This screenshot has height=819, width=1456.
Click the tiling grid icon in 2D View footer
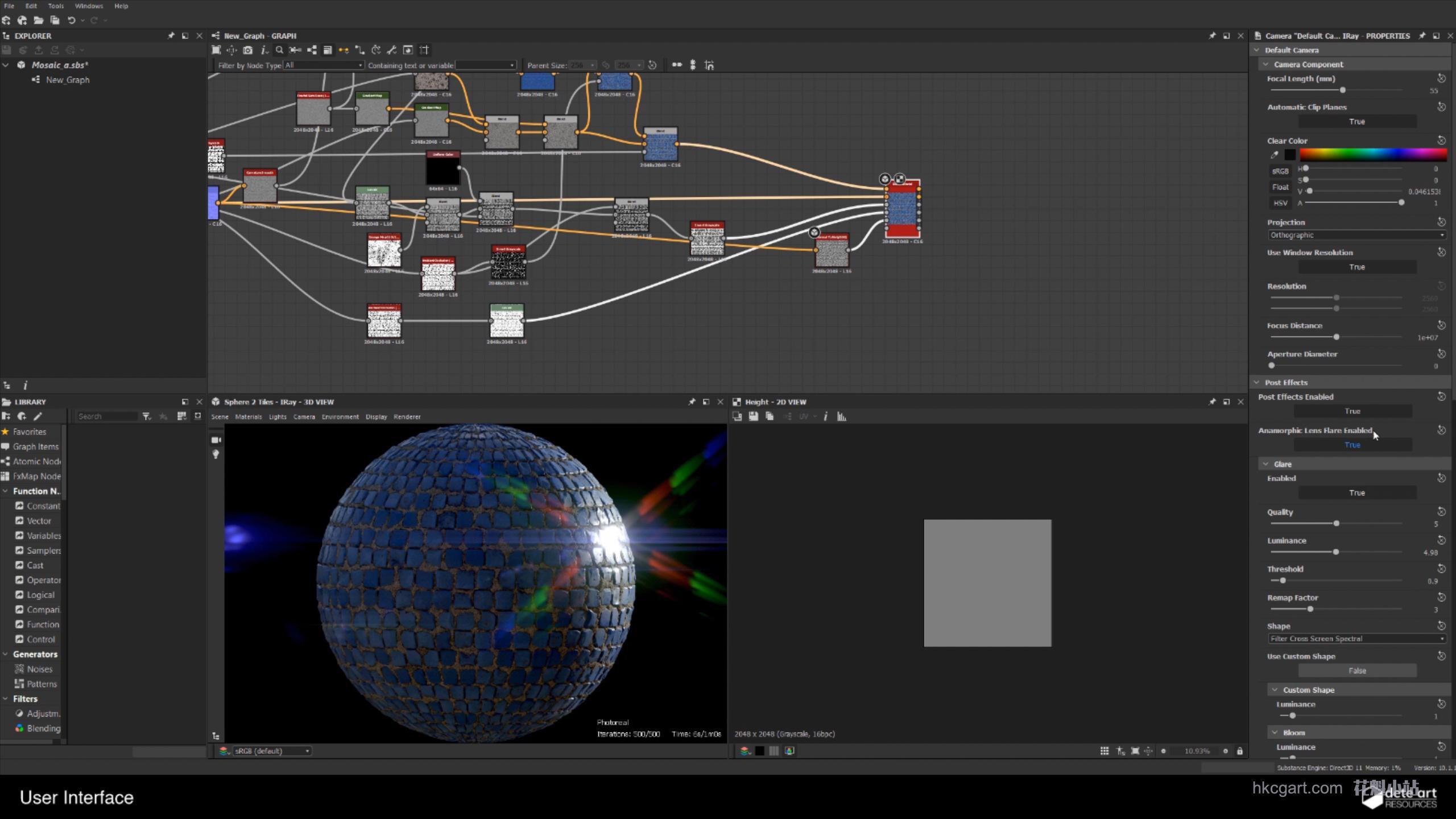[x=1105, y=751]
